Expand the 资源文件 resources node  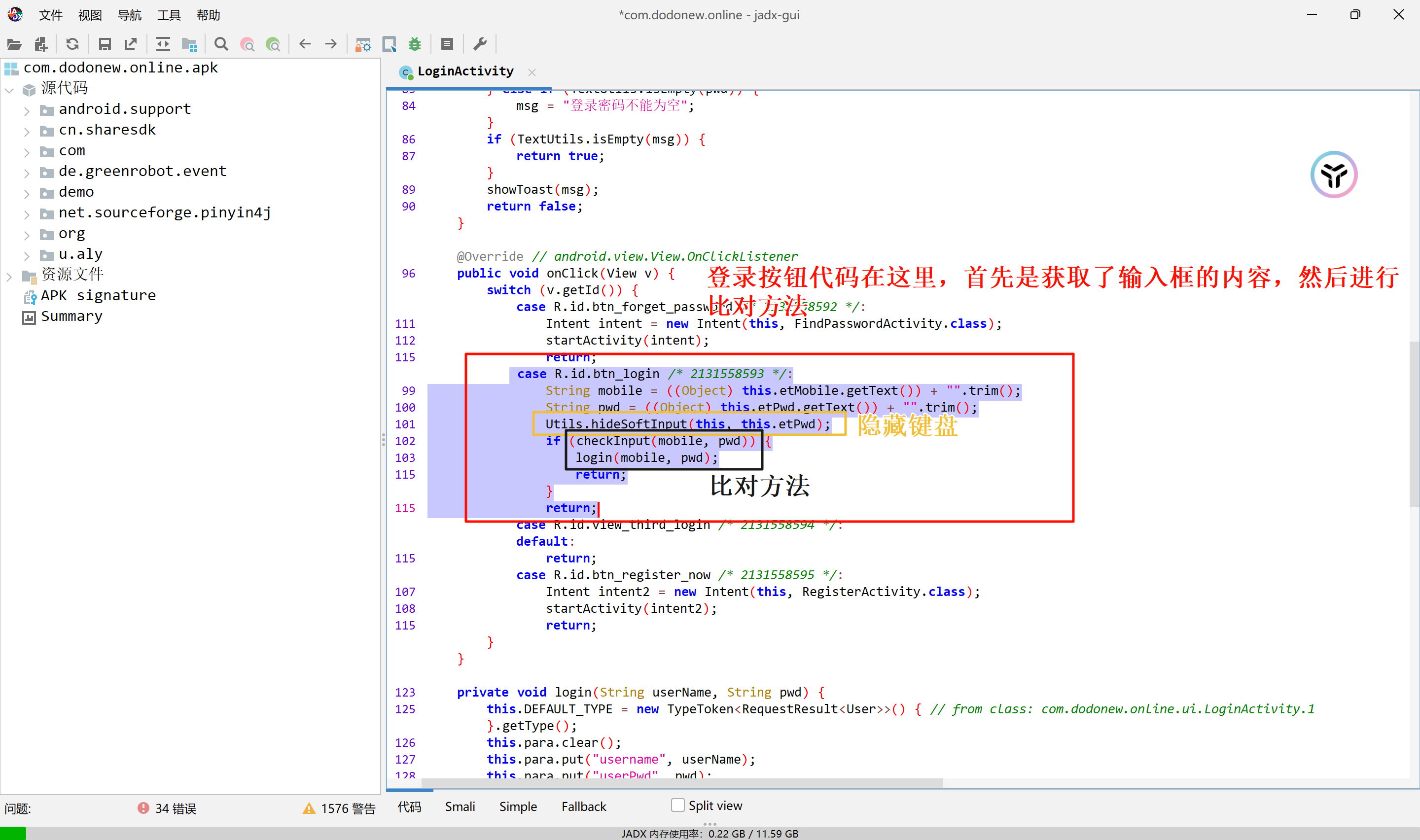pyautogui.click(x=9, y=276)
